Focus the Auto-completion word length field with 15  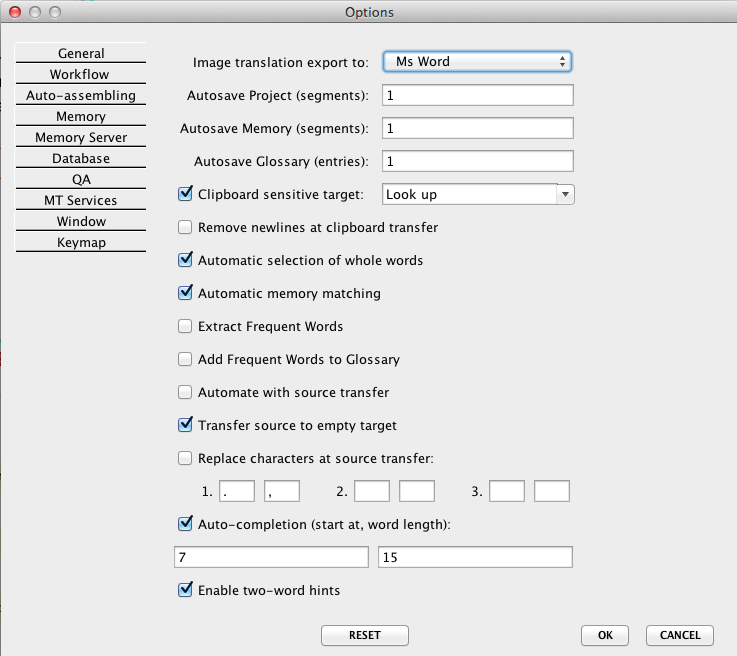[476, 557]
